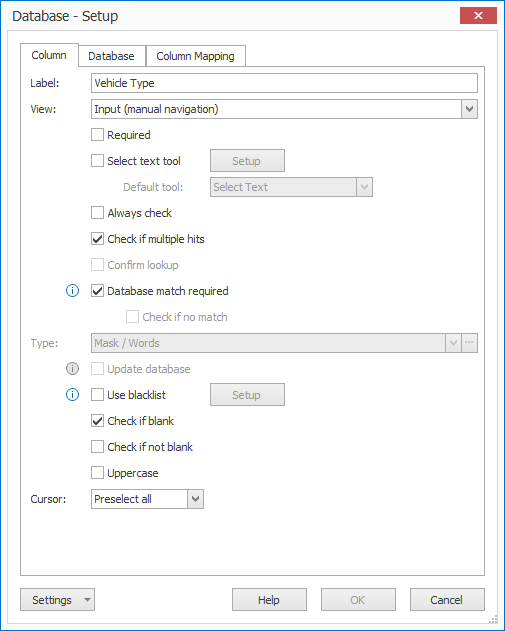This screenshot has height=631, width=505.
Task: Open the Column Mapping tab
Action: coord(195,56)
